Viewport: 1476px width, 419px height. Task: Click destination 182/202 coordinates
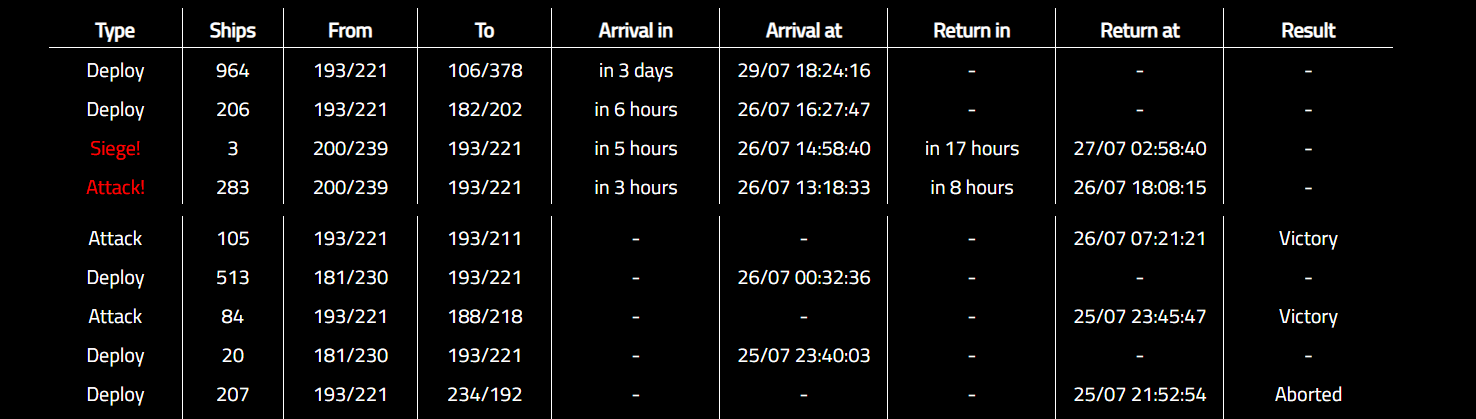[485, 110]
